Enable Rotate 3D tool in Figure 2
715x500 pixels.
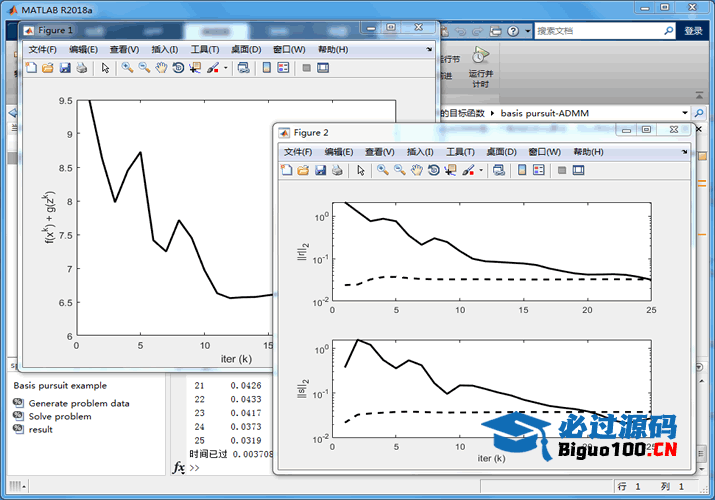click(x=434, y=170)
